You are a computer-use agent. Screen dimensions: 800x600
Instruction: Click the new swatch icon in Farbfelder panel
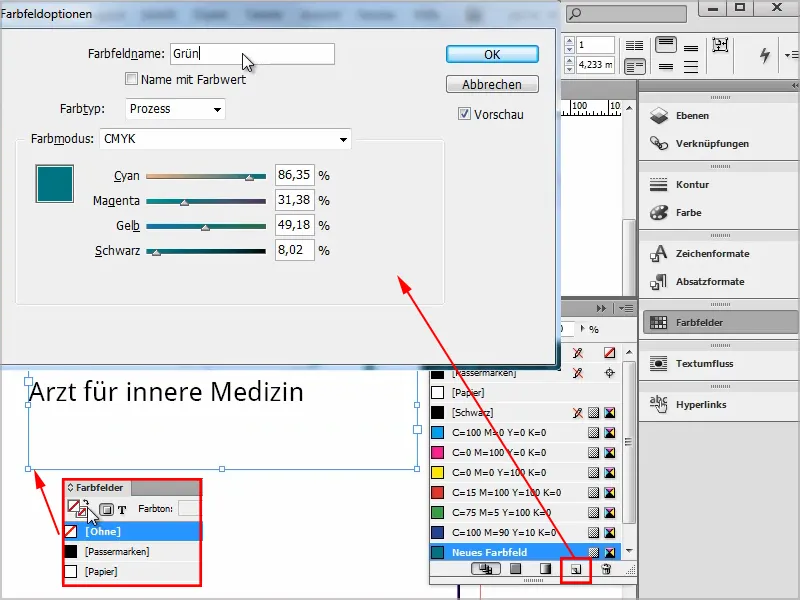pyautogui.click(x=576, y=569)
